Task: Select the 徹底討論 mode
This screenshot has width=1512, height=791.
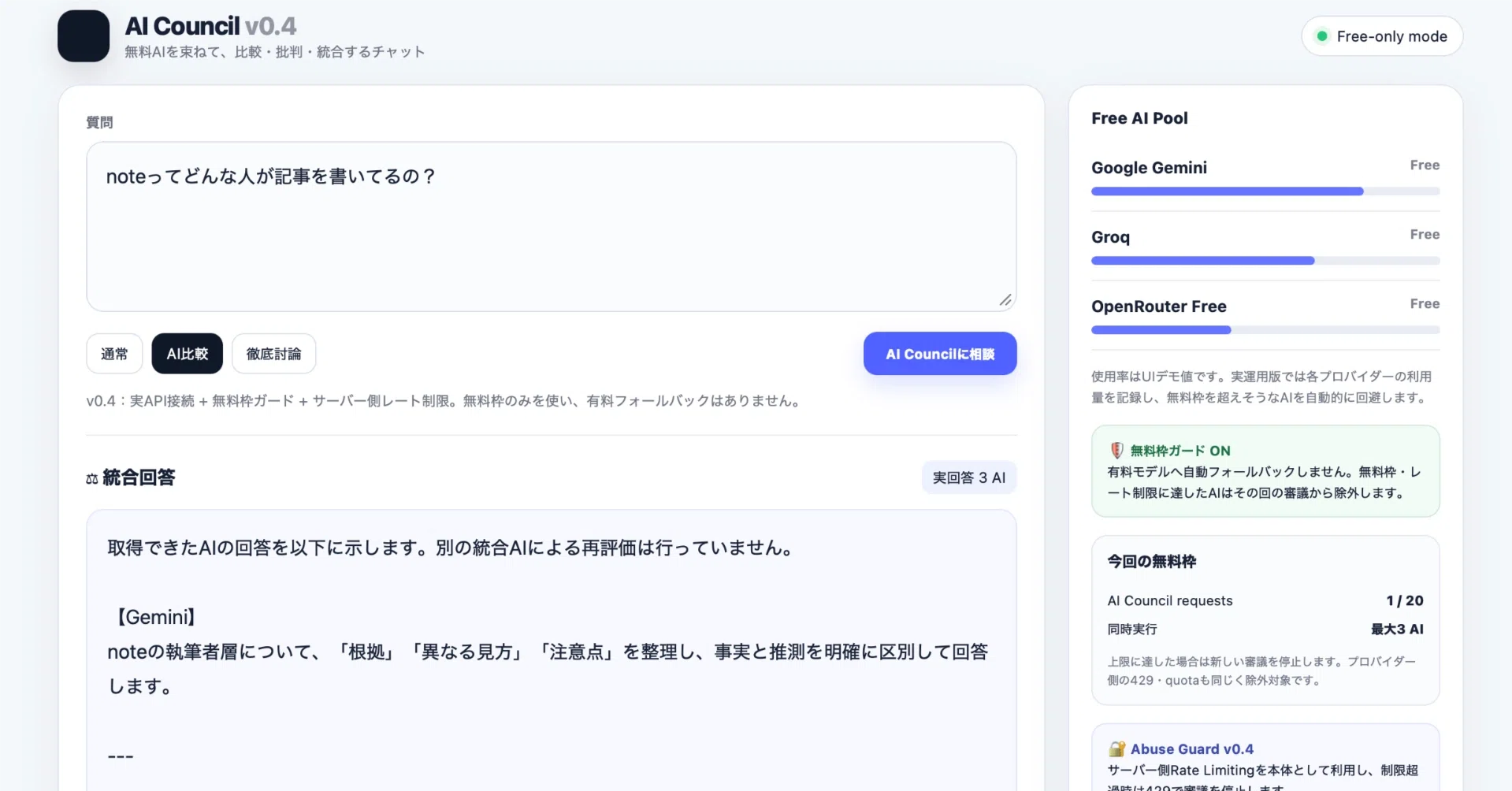Action: pos(273,354)
